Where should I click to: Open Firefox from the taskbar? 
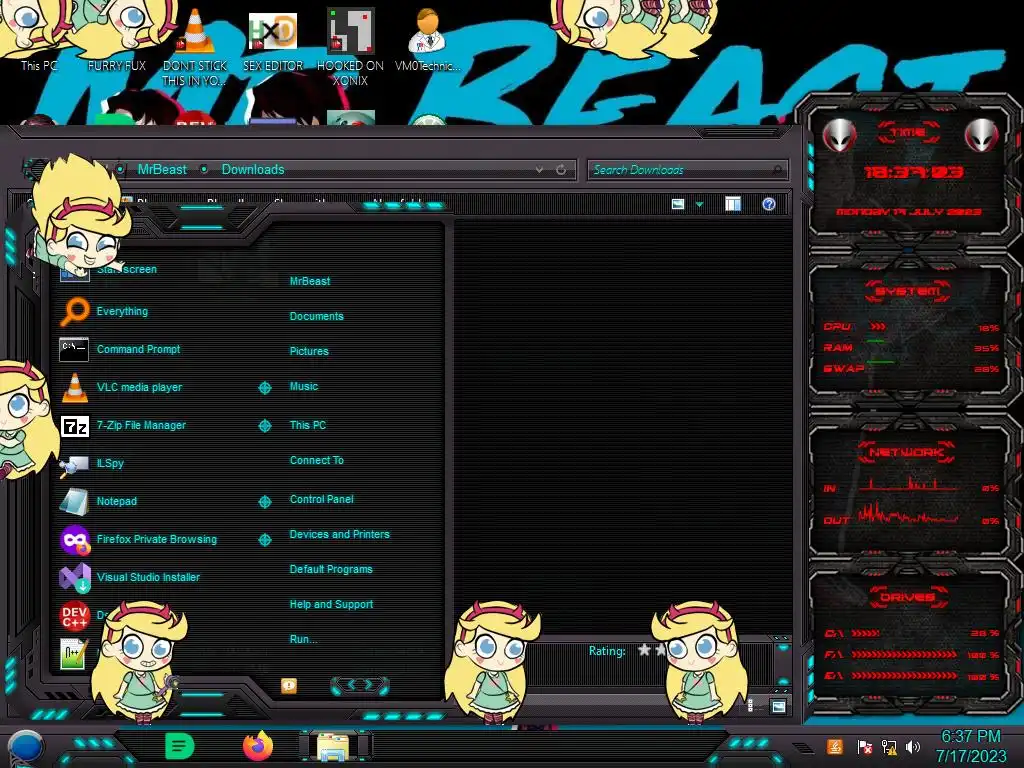pos(257,746)
